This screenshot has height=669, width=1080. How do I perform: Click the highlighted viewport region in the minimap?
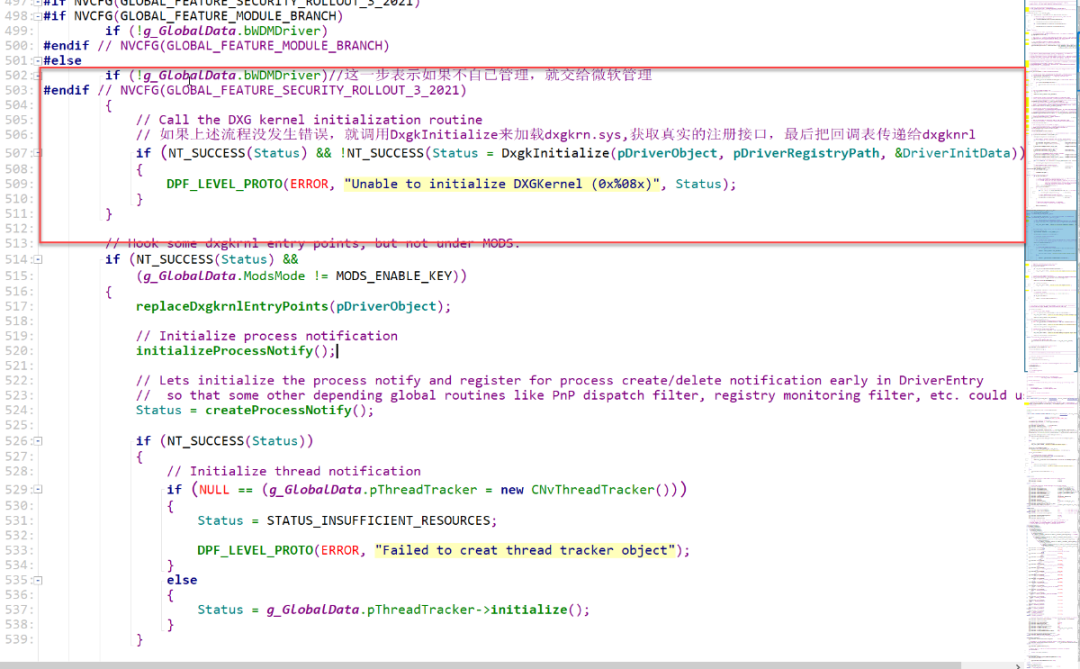click(1050, 235)
